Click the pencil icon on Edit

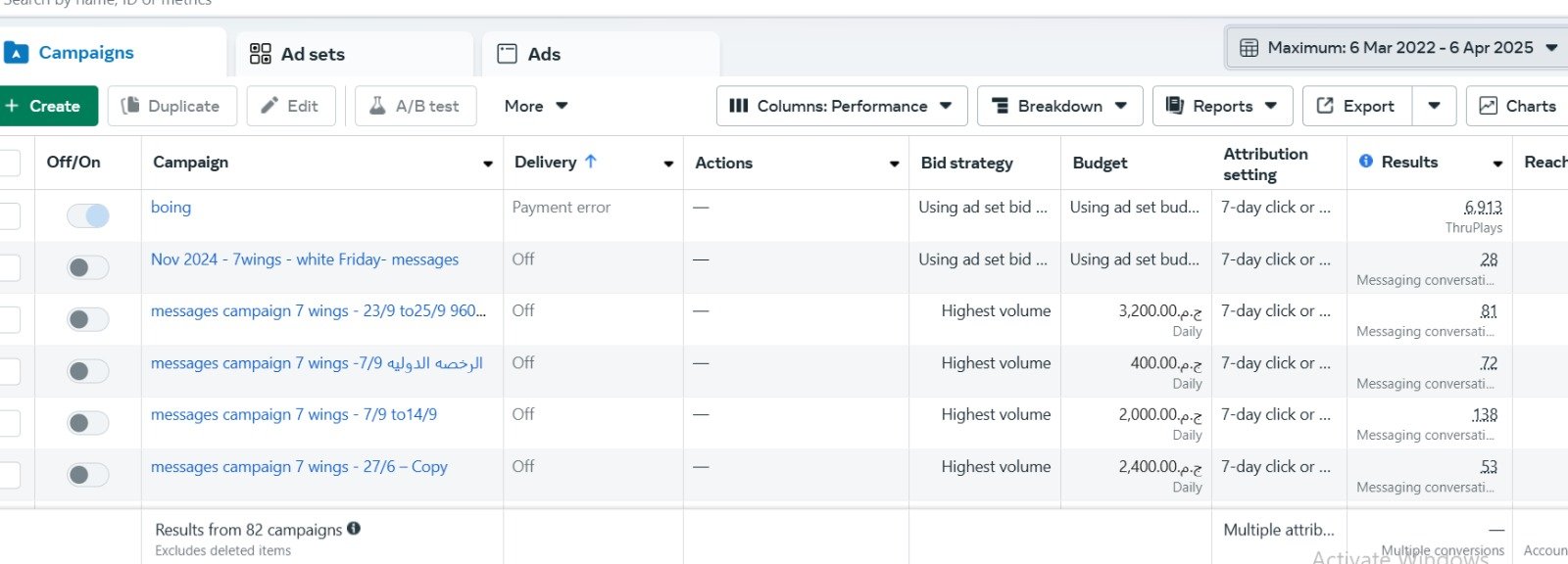point(269,106)
